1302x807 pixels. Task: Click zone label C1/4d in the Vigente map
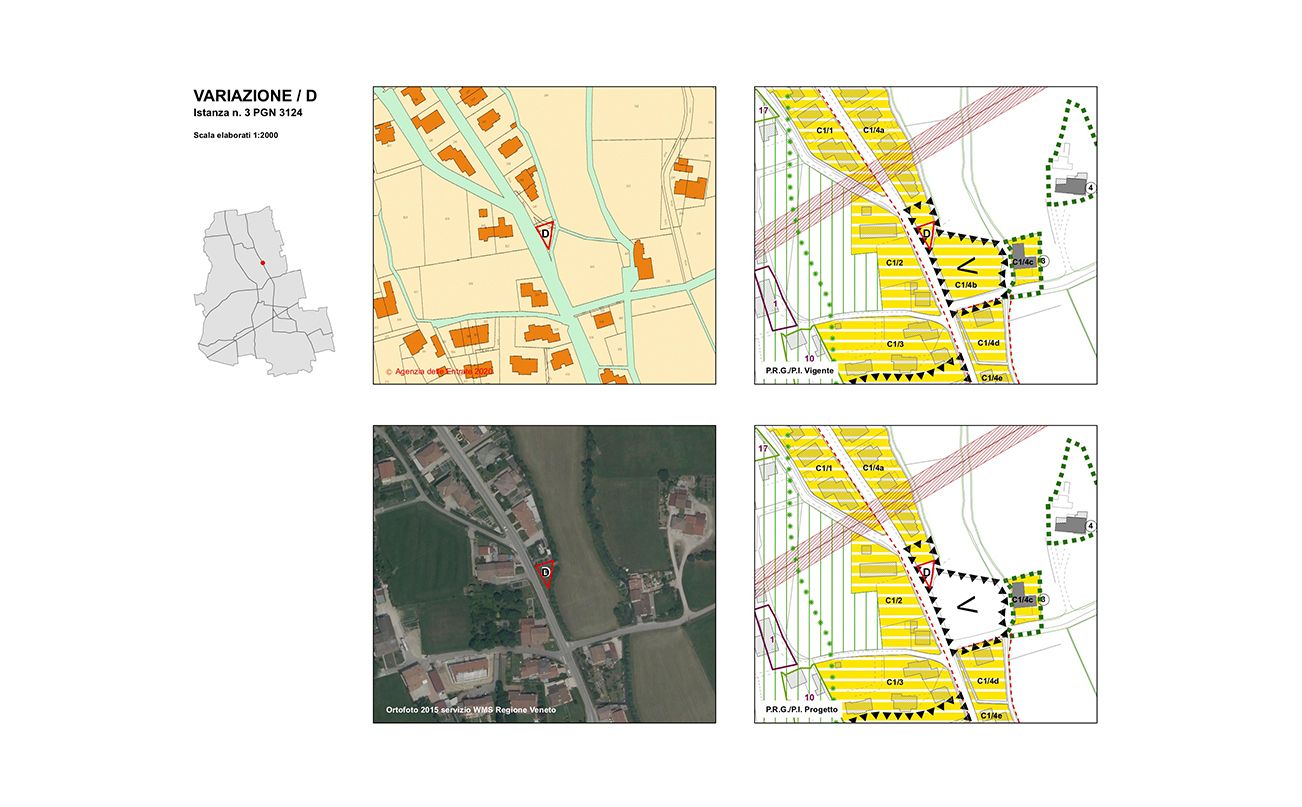pos(988,343)
